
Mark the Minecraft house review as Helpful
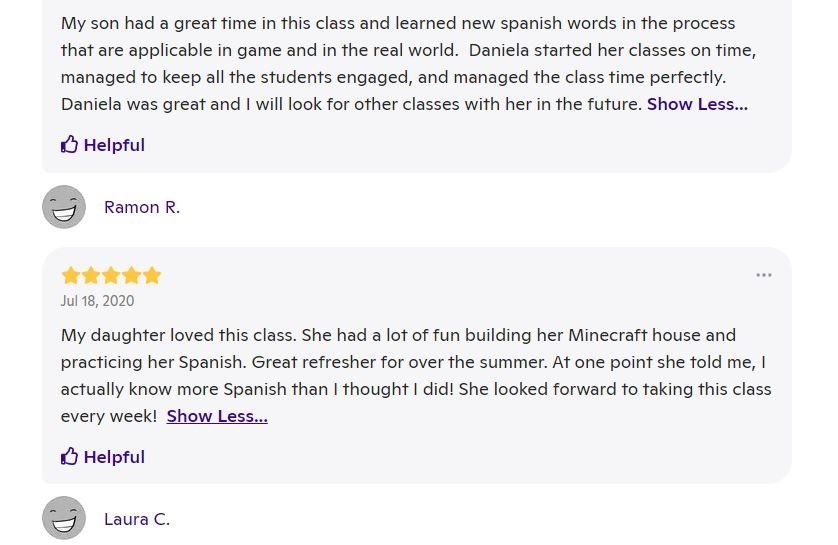click(x=114, y=457)
